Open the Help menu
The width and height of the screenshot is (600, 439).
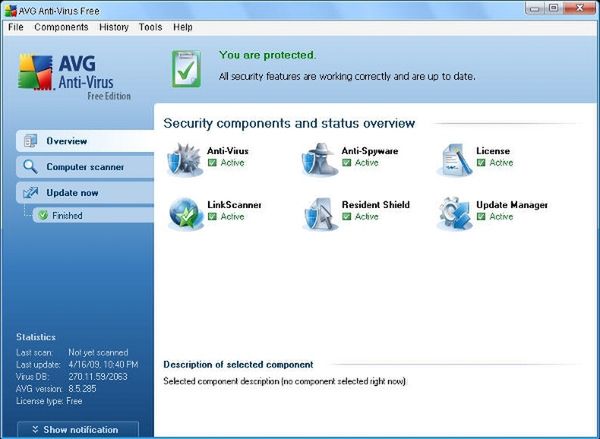tap(183, 27)
